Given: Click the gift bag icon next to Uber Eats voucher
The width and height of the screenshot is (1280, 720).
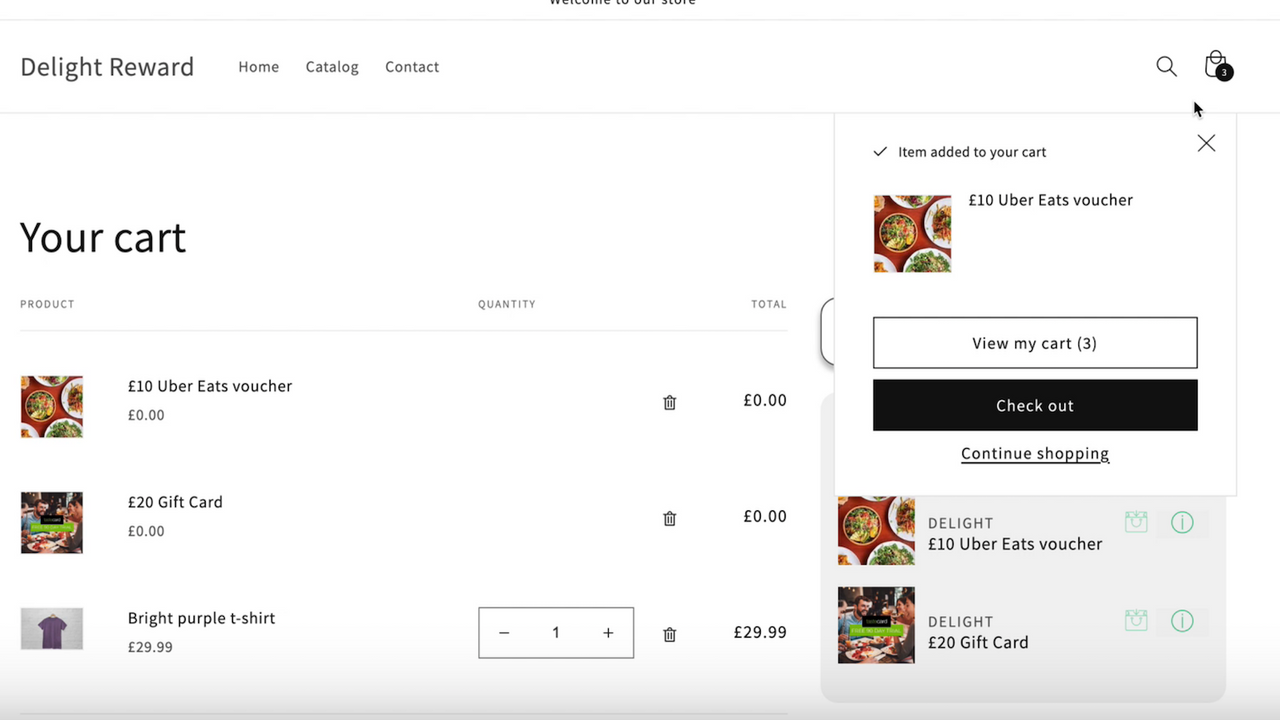Looking at the screenshot, I should pos(1135,522).
